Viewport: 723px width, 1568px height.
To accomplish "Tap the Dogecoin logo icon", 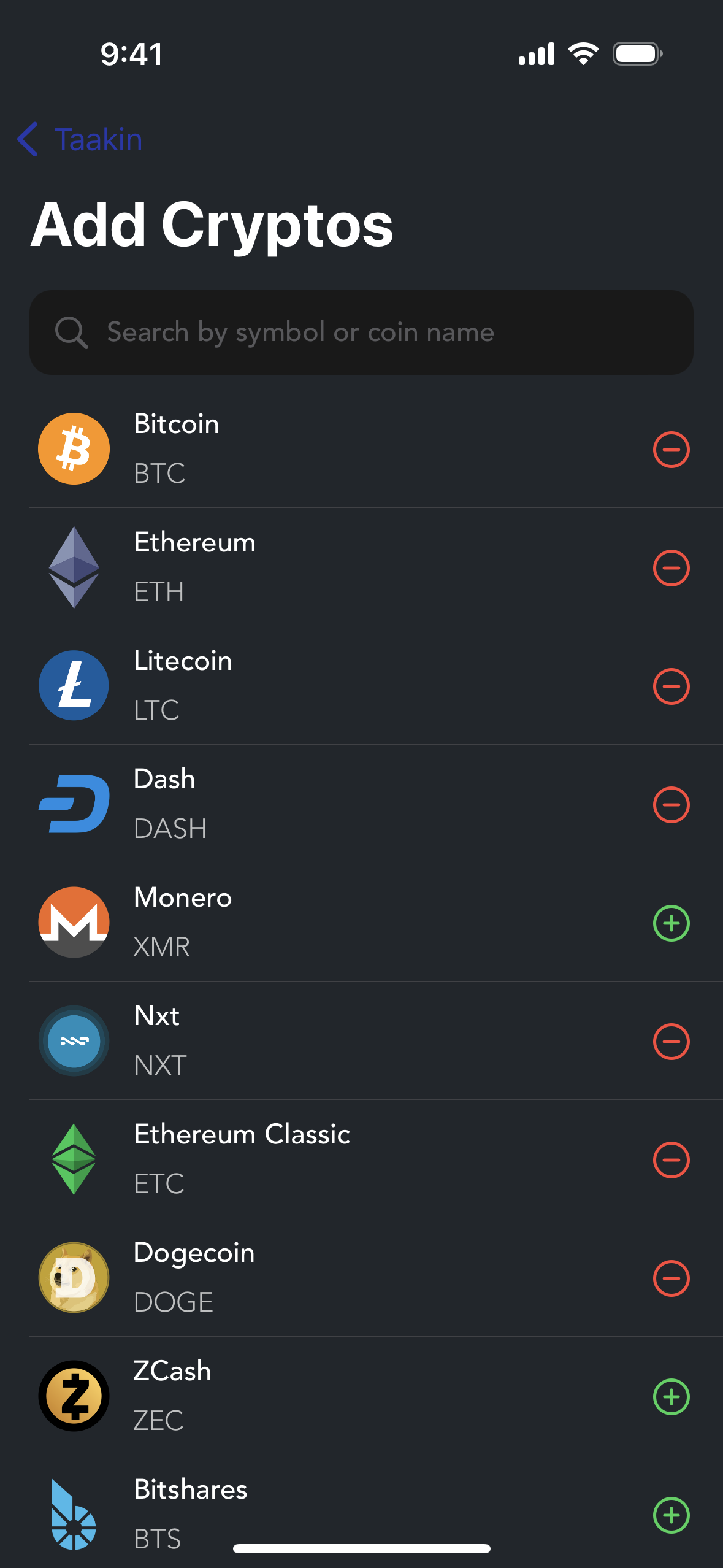I will click(74, 1277).
